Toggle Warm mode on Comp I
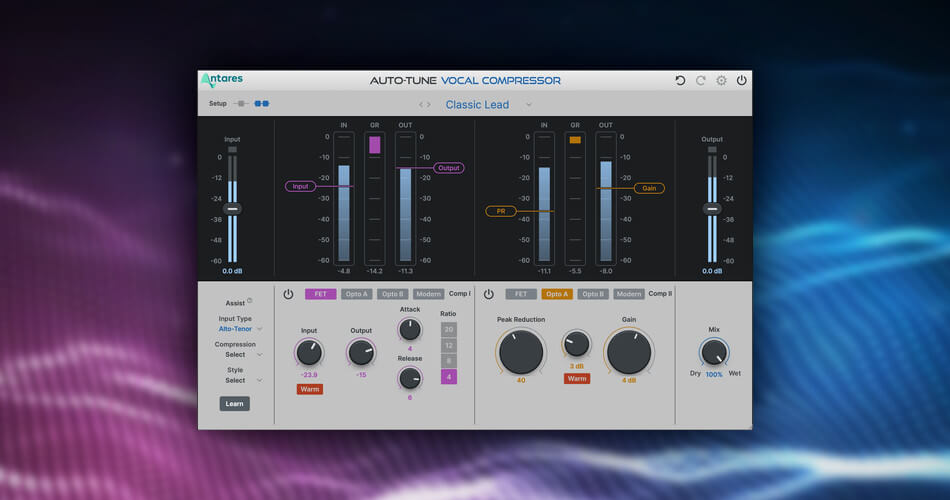The width and height of the screenshot is (950, 500). pyautogui.click(x=310, y=389)
